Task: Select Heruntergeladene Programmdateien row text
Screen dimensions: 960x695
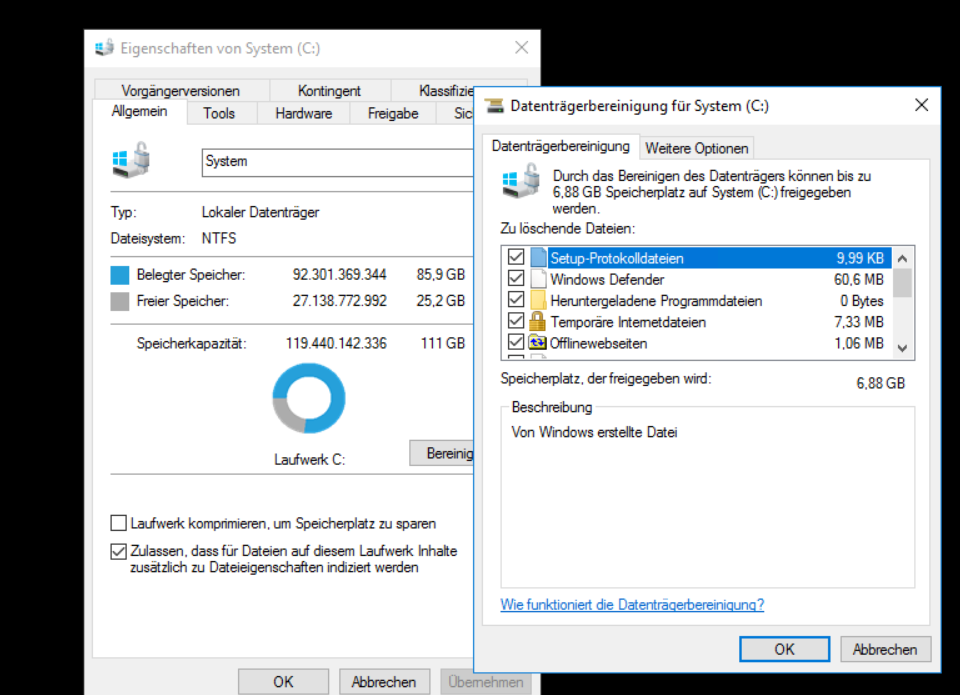Action: click(x=656, y=301)
